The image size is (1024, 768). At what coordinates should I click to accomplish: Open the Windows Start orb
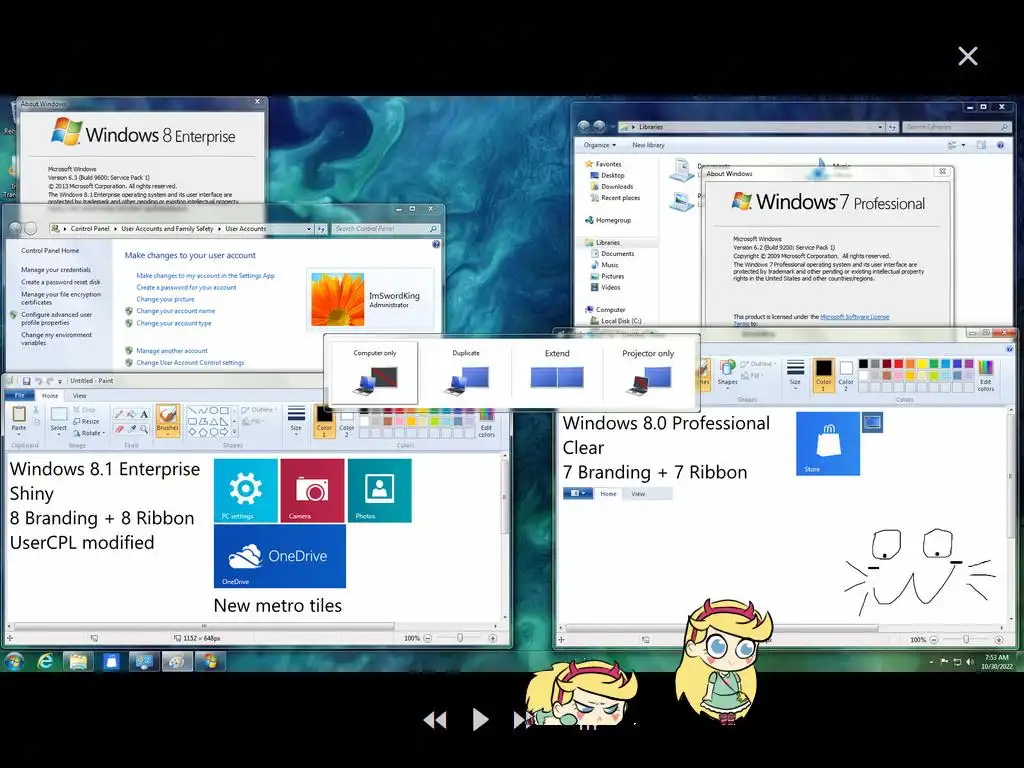pyautogui.click(x=14, y=662)
